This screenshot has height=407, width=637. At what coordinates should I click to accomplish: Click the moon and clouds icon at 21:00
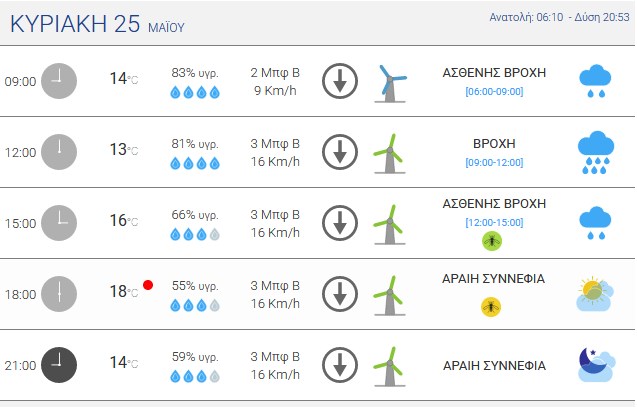[596, 365]
